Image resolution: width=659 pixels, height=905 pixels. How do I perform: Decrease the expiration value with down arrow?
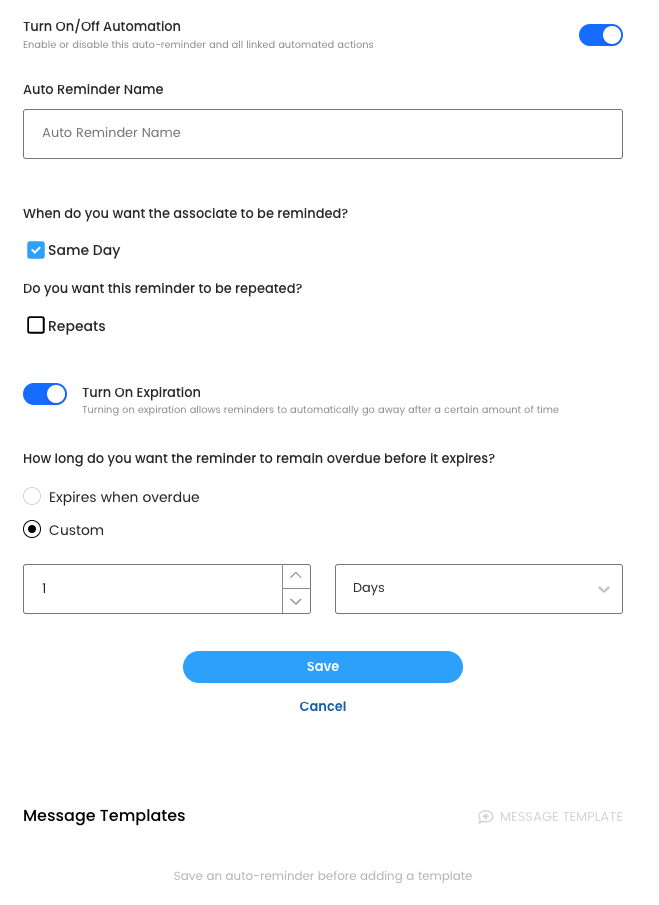coord(296,601)
